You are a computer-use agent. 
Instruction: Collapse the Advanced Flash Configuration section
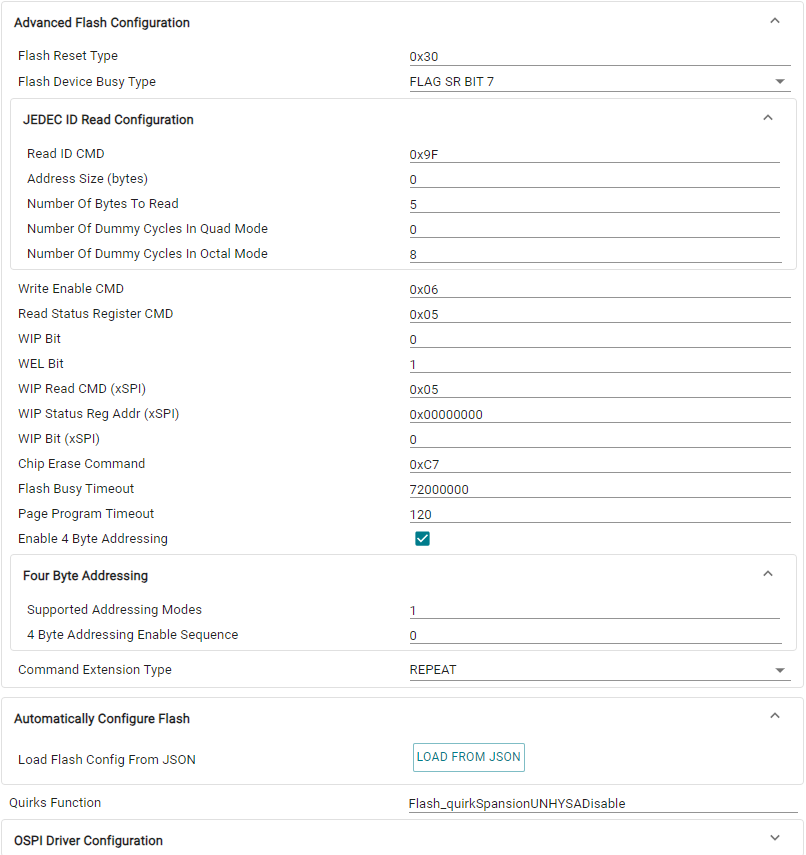point(775,21)
